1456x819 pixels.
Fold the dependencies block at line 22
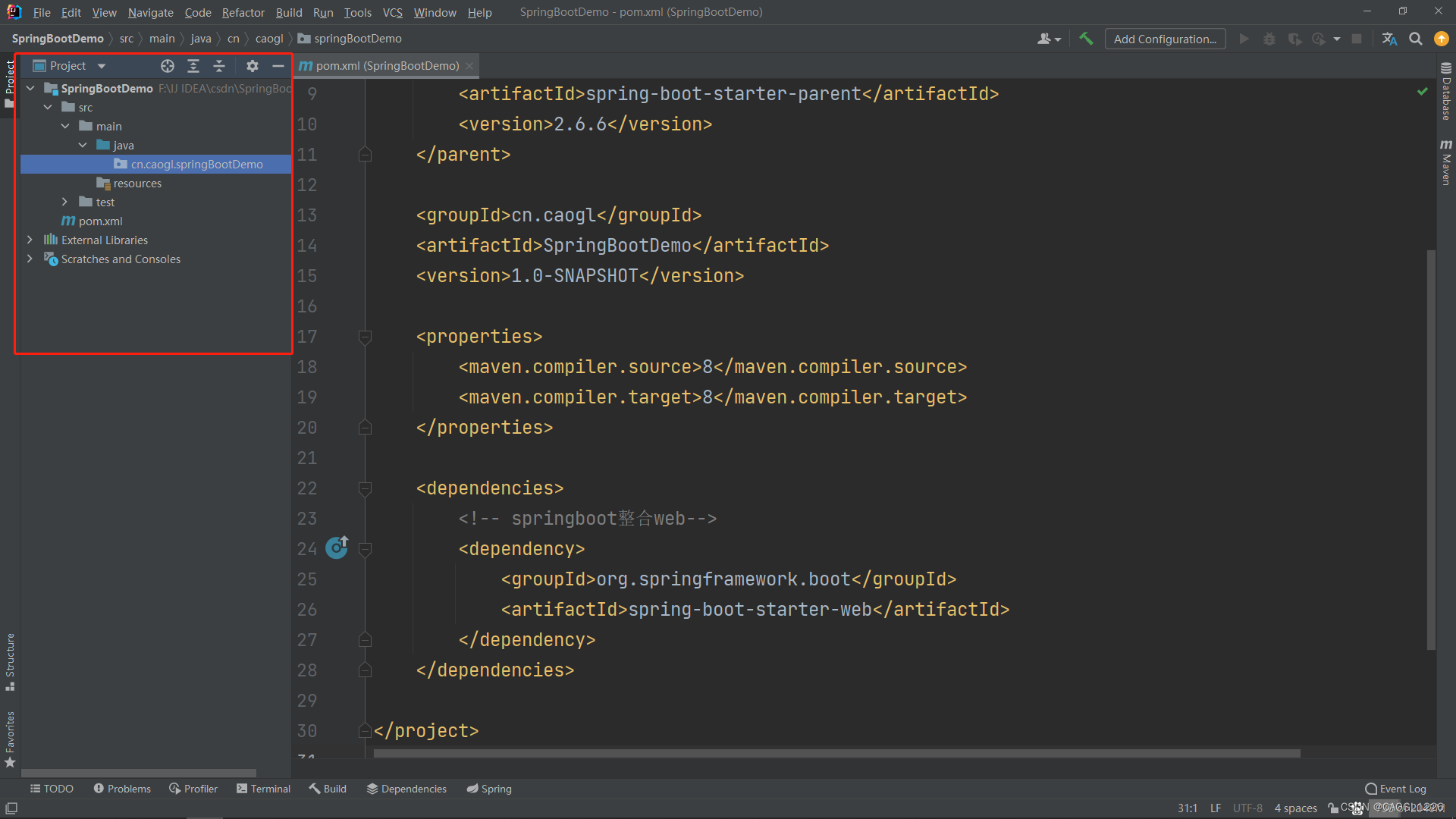click(x=365, y=488)
